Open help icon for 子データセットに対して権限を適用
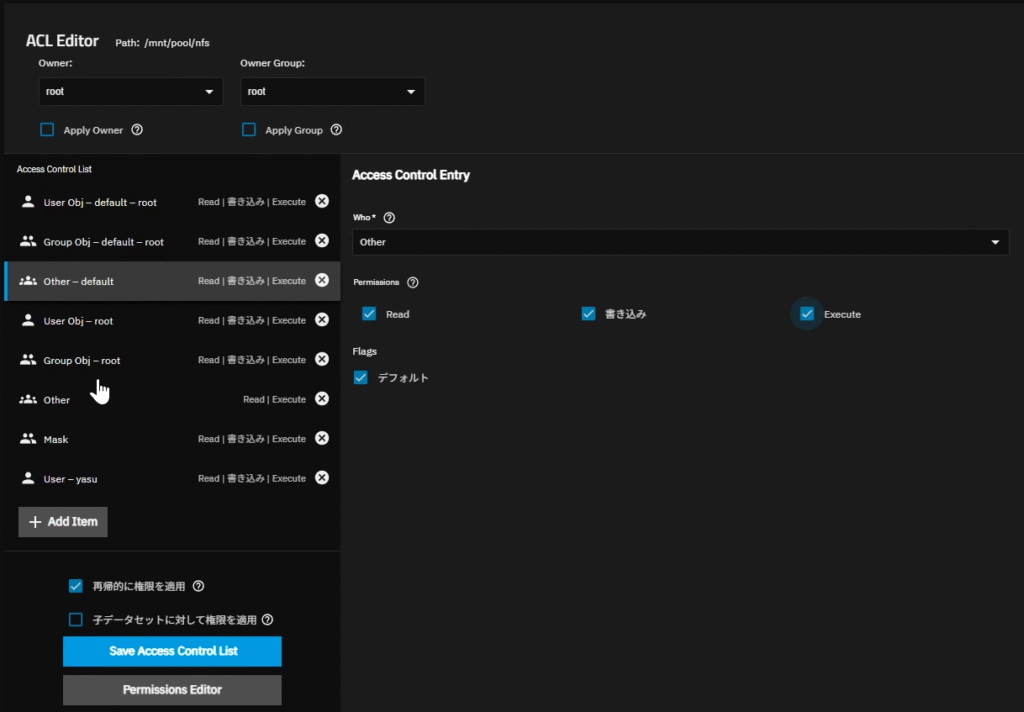Image resolution: width=1024 pixels, height=712 pixels. pyautogui.click(x=268, y=619)
